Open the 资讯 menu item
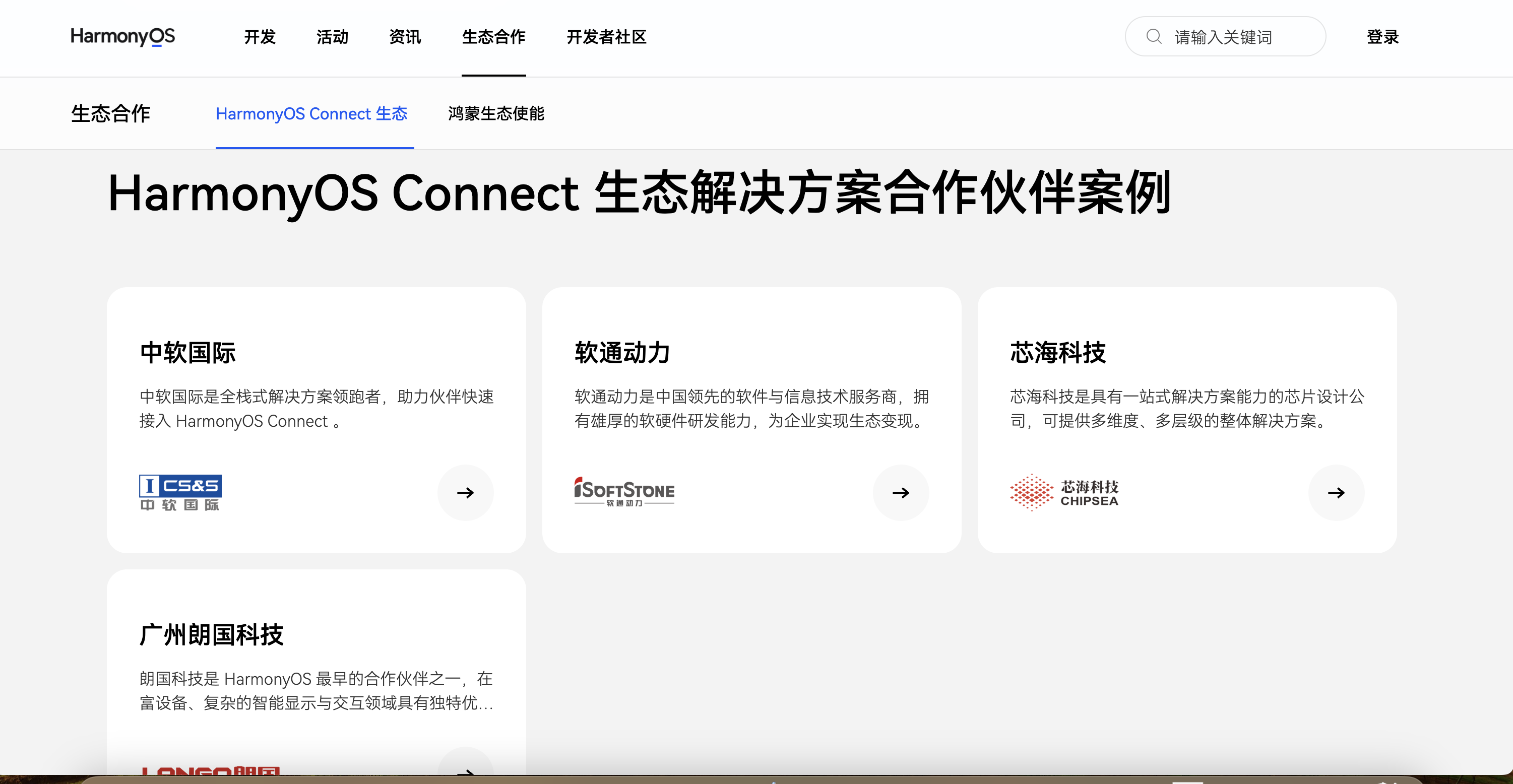The height and width of the screenshot is (784, 1513). pyautogui.click(x=404, y=37)
